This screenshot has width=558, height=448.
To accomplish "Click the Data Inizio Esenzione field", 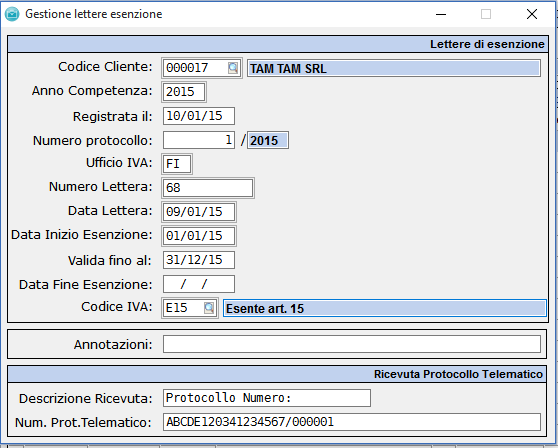I will (x=199, y=236).
